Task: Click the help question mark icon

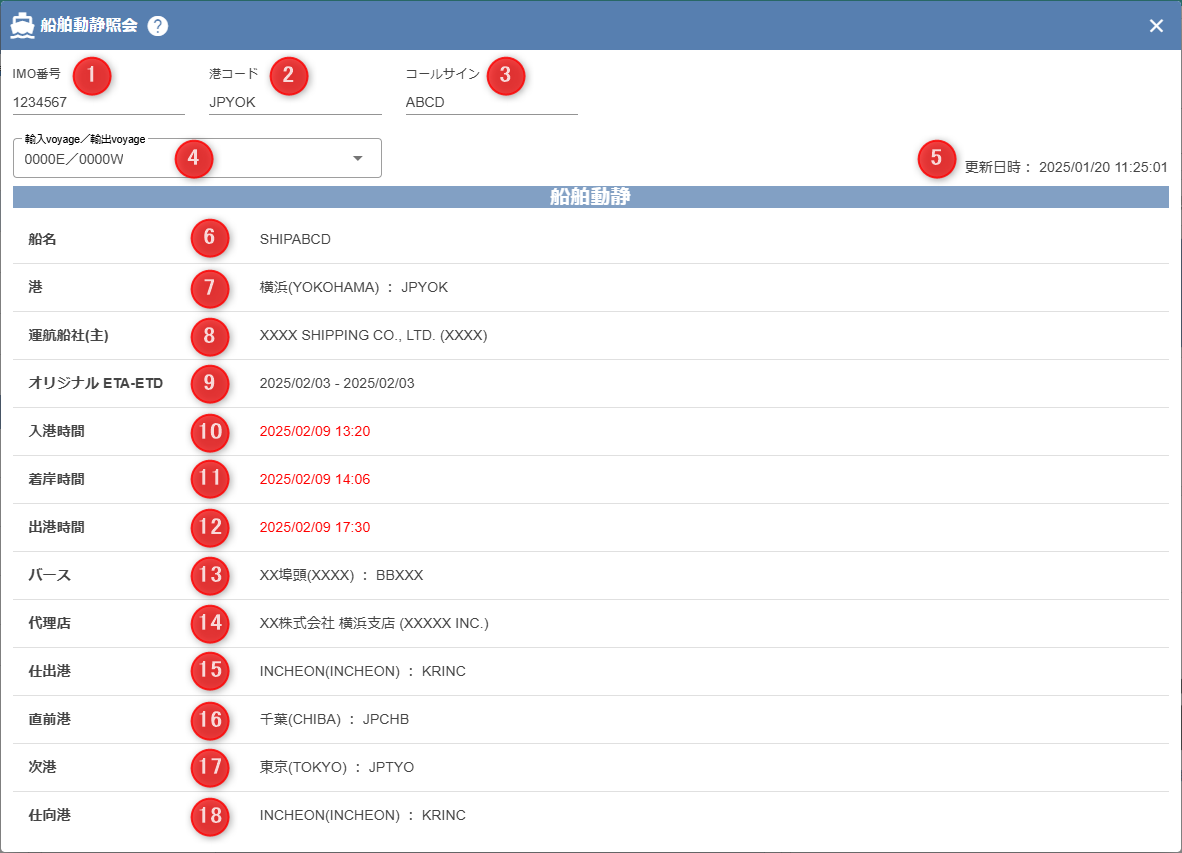Action: pyautogui.click(x=157, y=26)
